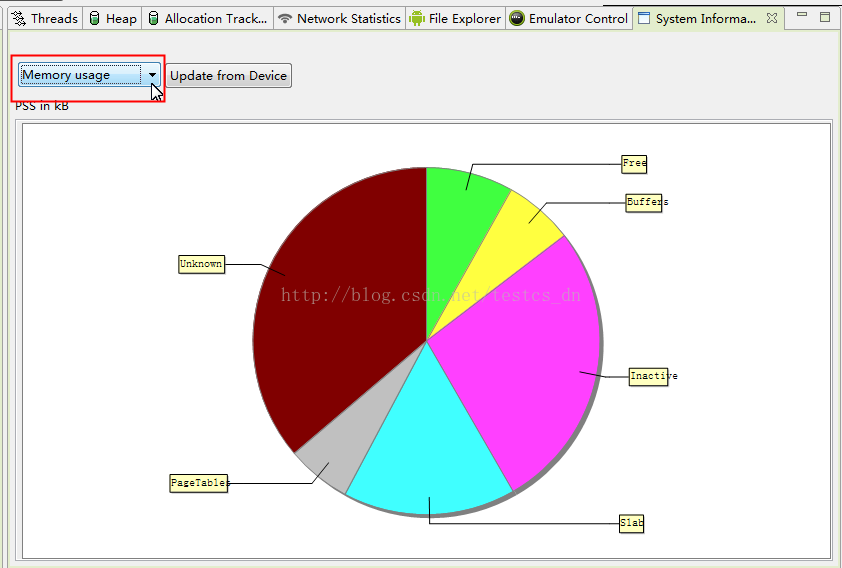Image resolution: width=842 pixels, height=568 pixels.
Task: Minimize the view panel
Action: [802, 15]
